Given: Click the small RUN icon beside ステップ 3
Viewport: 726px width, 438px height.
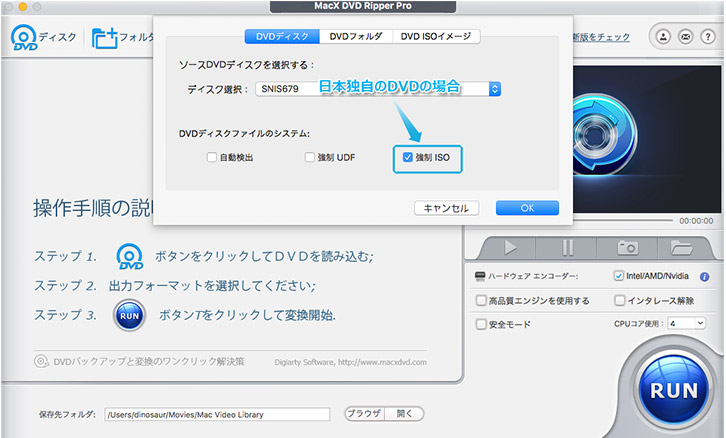Looking at the screenshot, I should pos(130,316).
